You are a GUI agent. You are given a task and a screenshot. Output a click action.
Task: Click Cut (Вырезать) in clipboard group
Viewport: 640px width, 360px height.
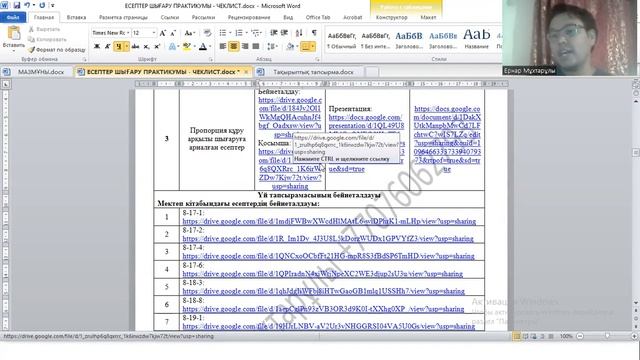44,29
